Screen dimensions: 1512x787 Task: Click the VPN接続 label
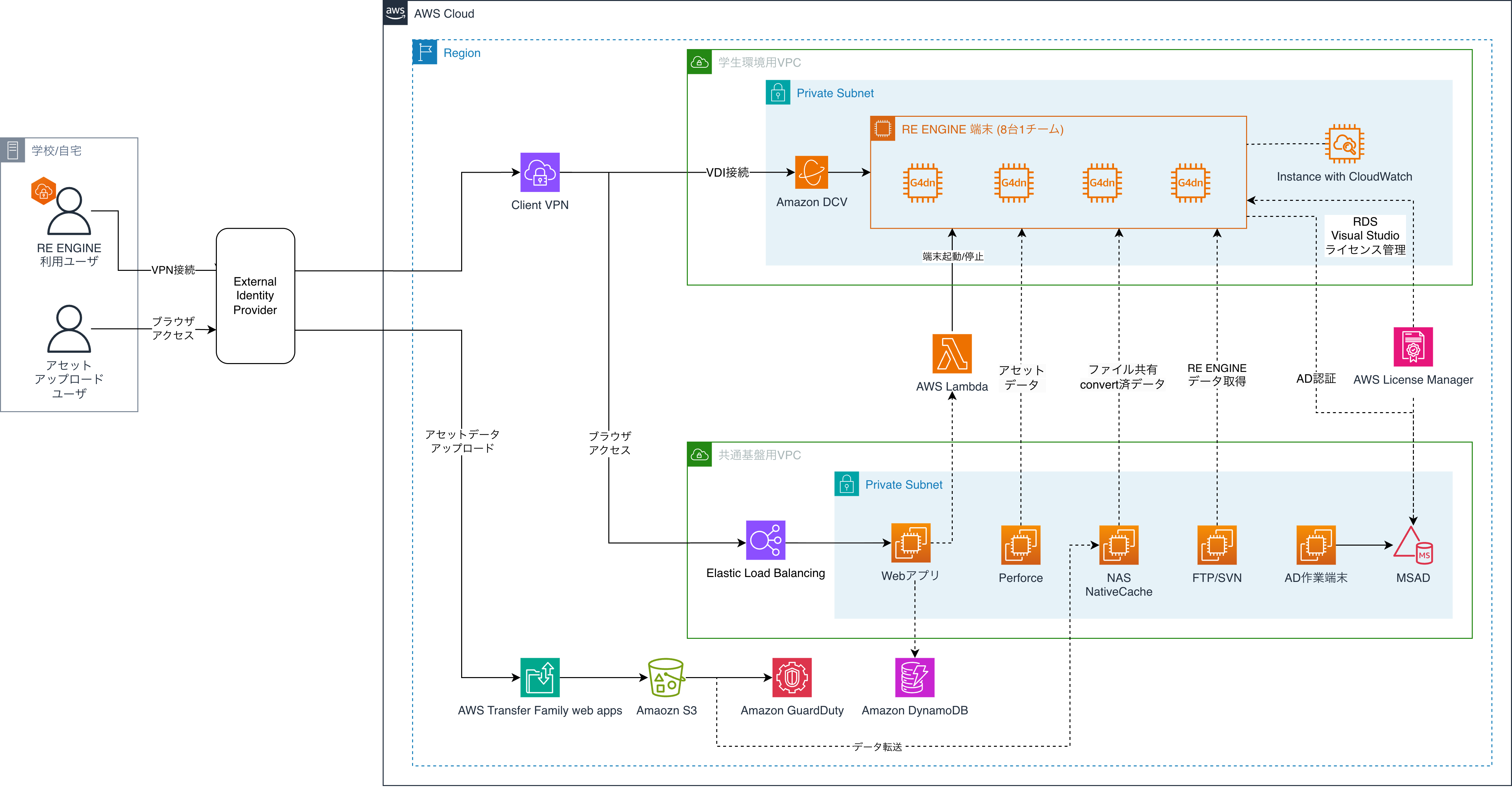coord(173,270)
